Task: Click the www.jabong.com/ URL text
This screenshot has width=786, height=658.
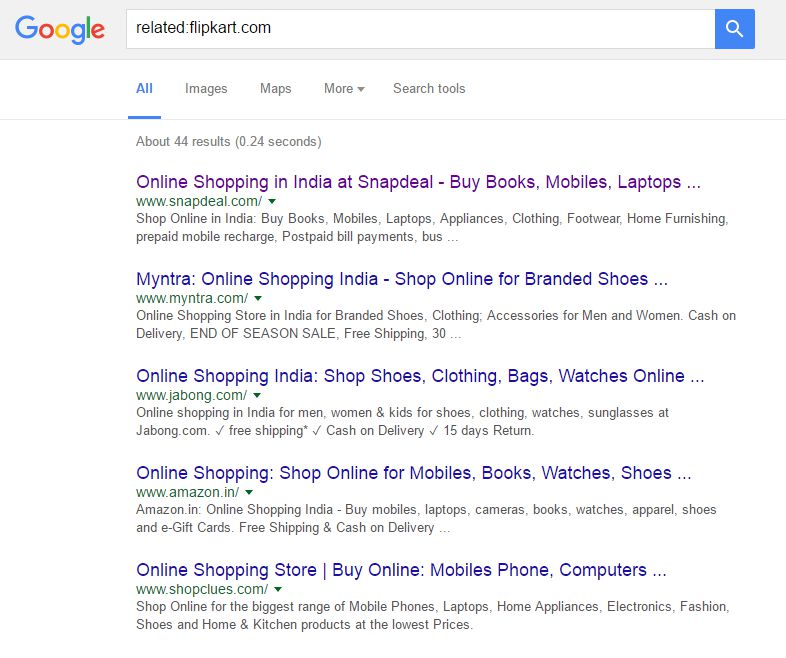Action: 191,395
